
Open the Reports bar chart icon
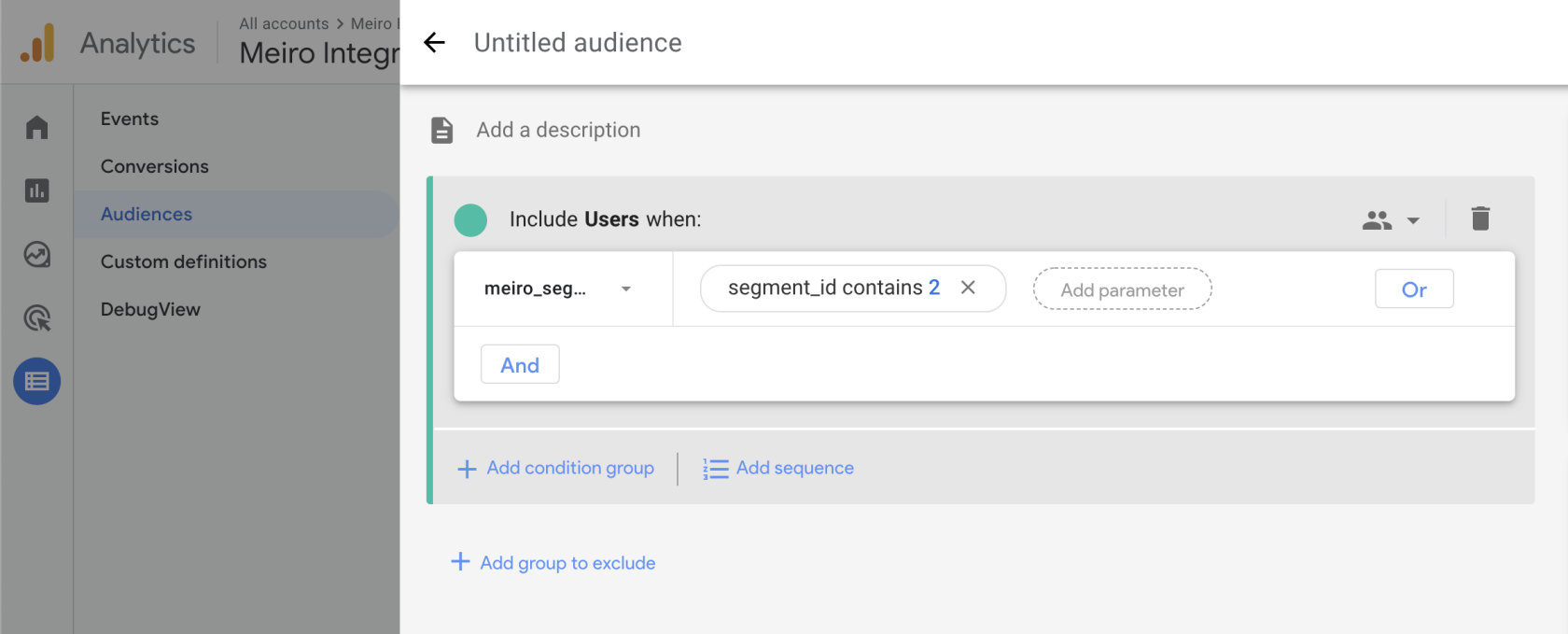37,190
